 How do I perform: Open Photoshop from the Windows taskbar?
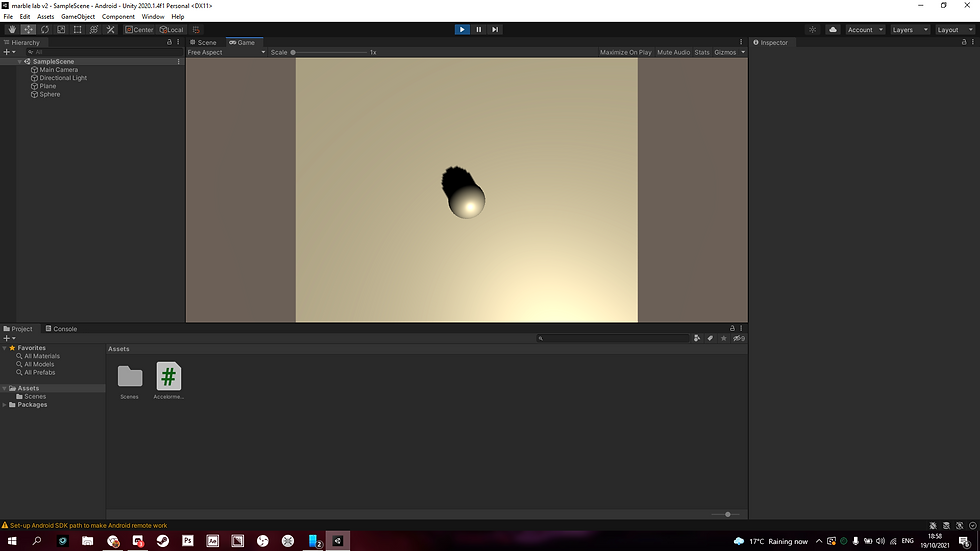pyautogui.click(x=188, y=541)
